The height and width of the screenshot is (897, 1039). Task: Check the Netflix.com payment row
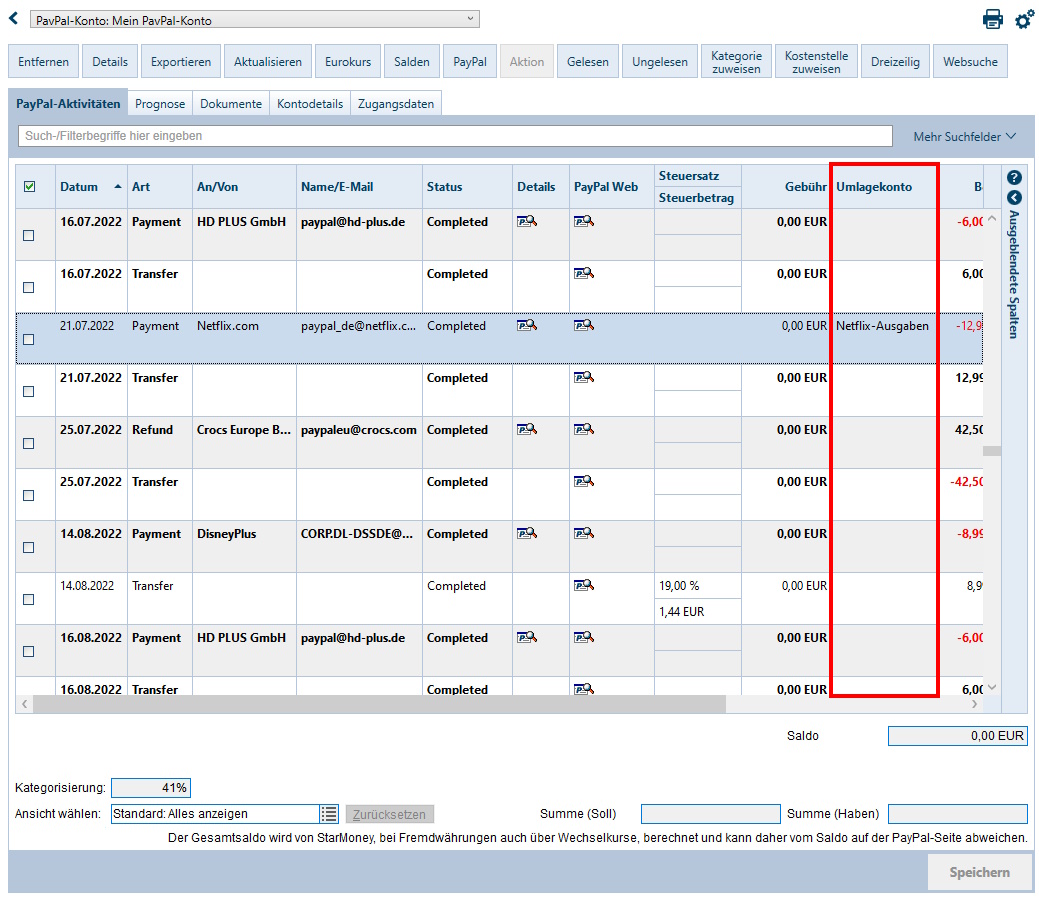[x=28, y=340]
